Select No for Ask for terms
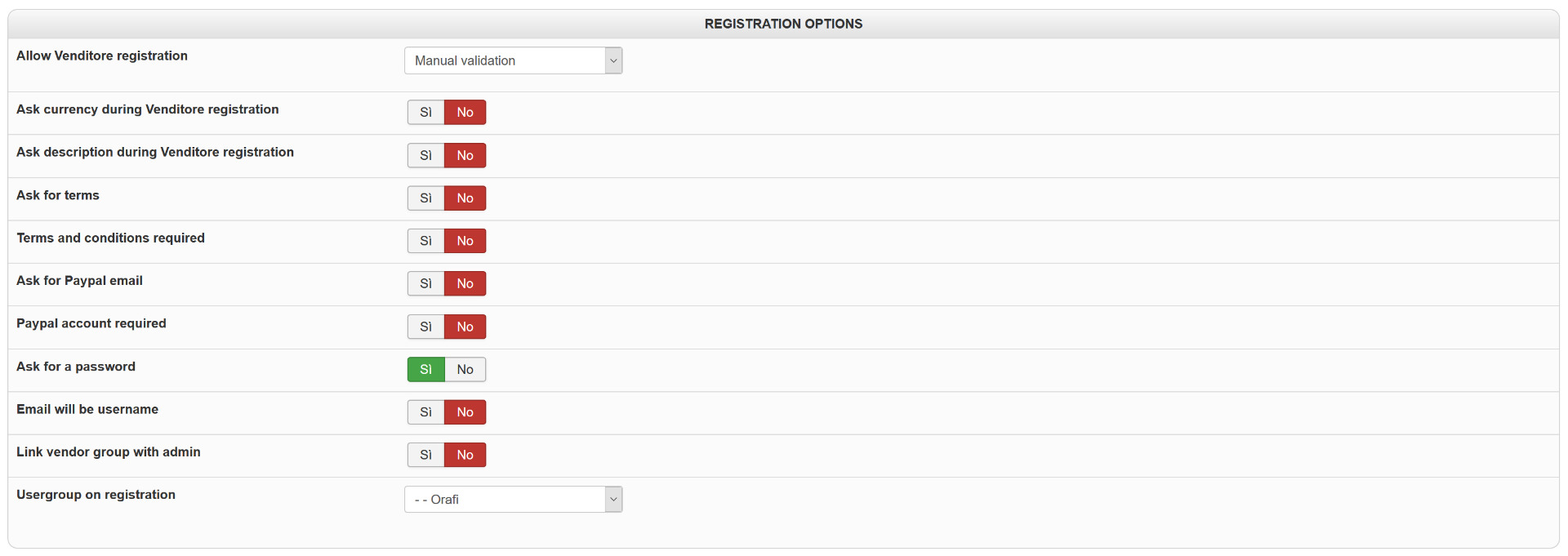Viewport: 1568px width, 556px height. [x=465, y=198]
